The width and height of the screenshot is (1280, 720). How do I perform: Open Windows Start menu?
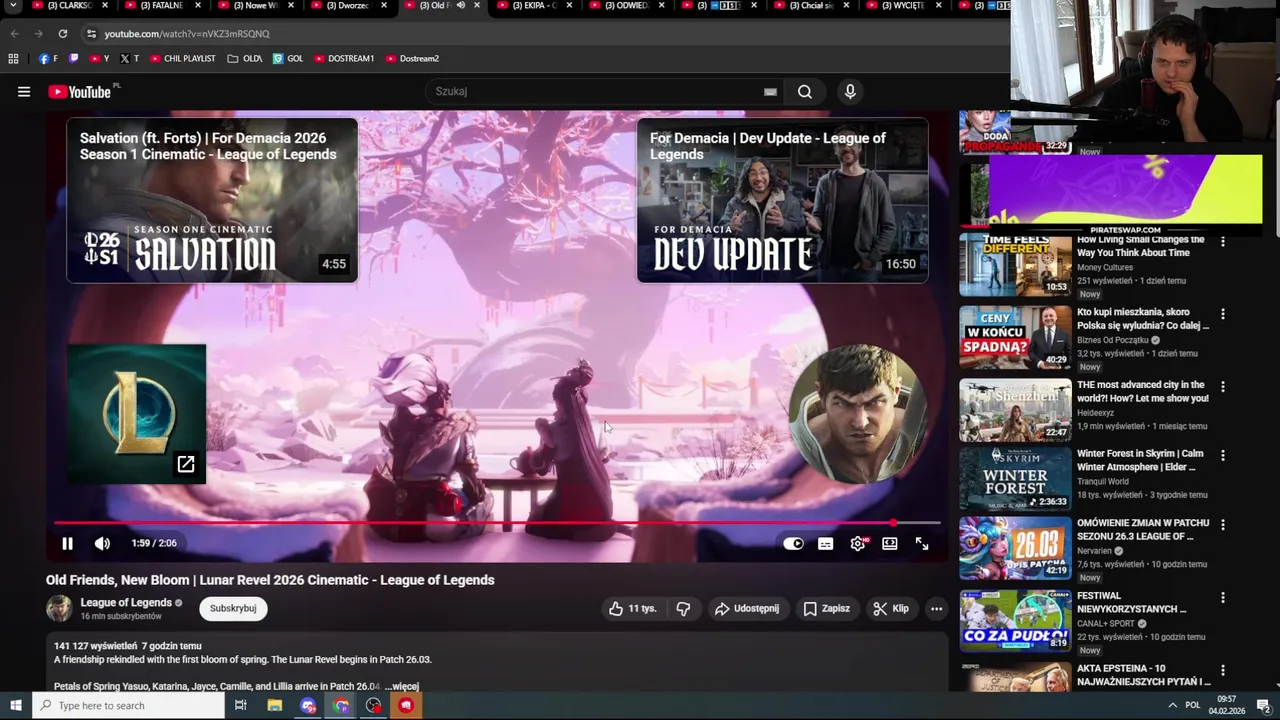[15, 706]
